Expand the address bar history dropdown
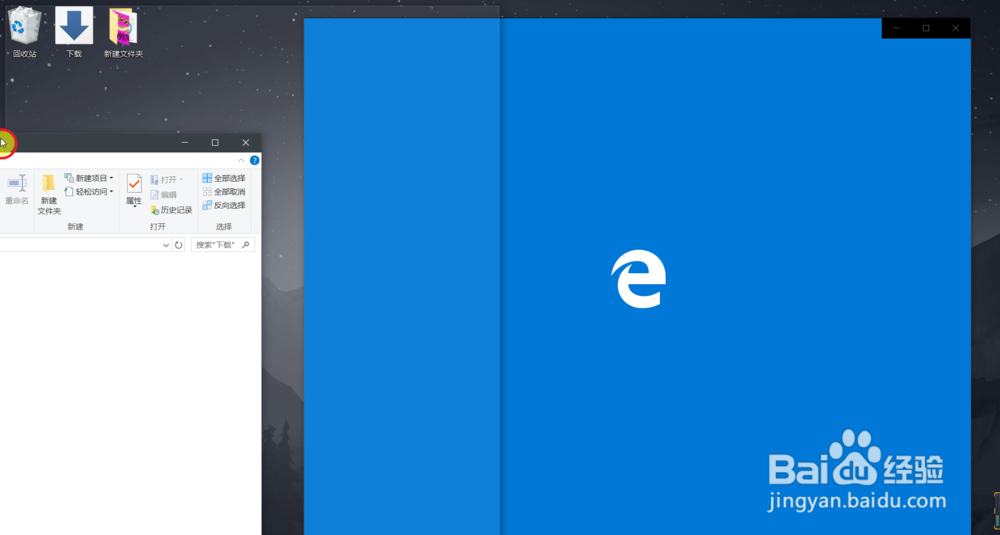This screenshot has height=535, width=1000. (x=166, y=245)
